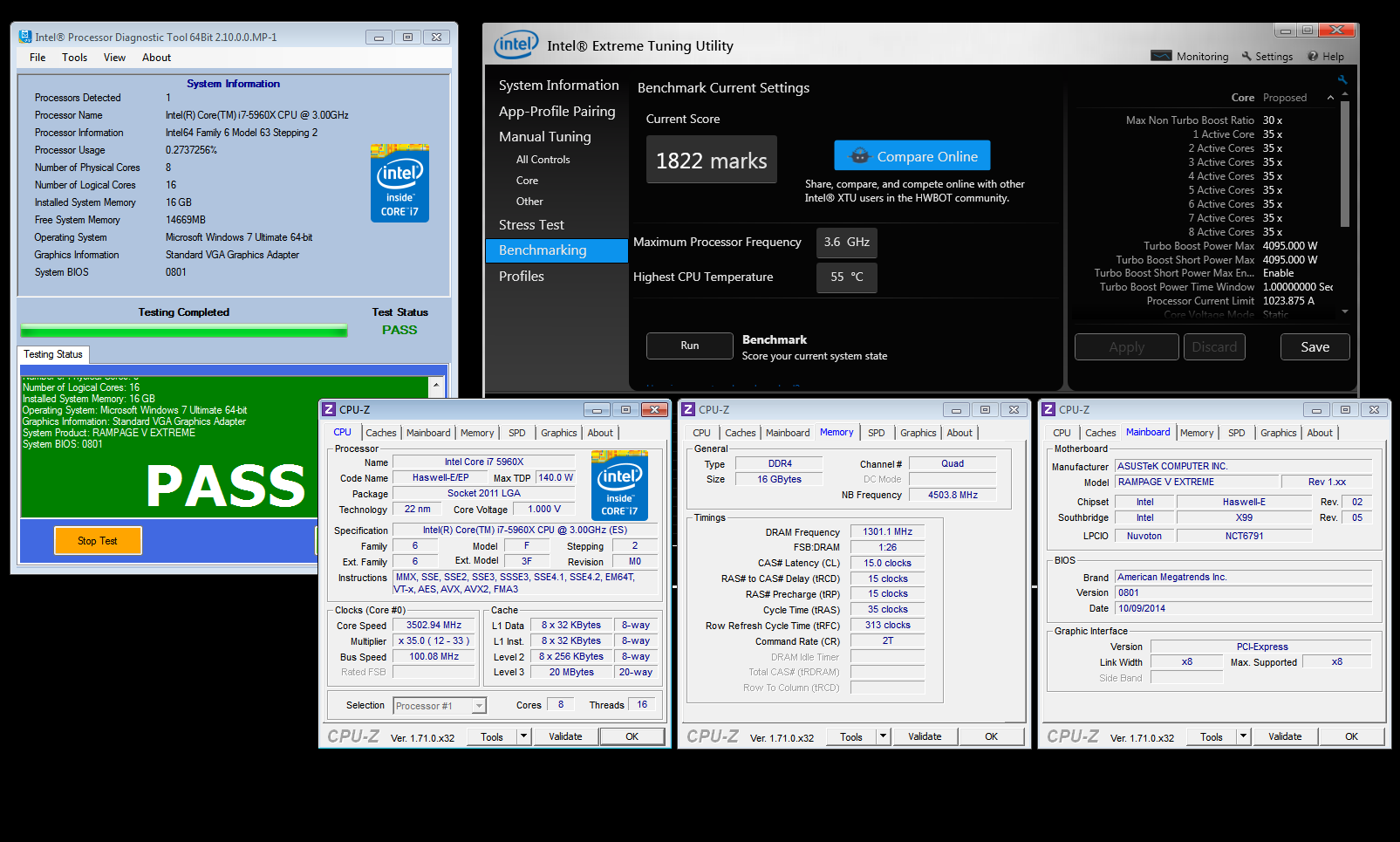The image size is (1400, 842).
Task: Open System Information in XTU sidebar
Action: point(558,86)
